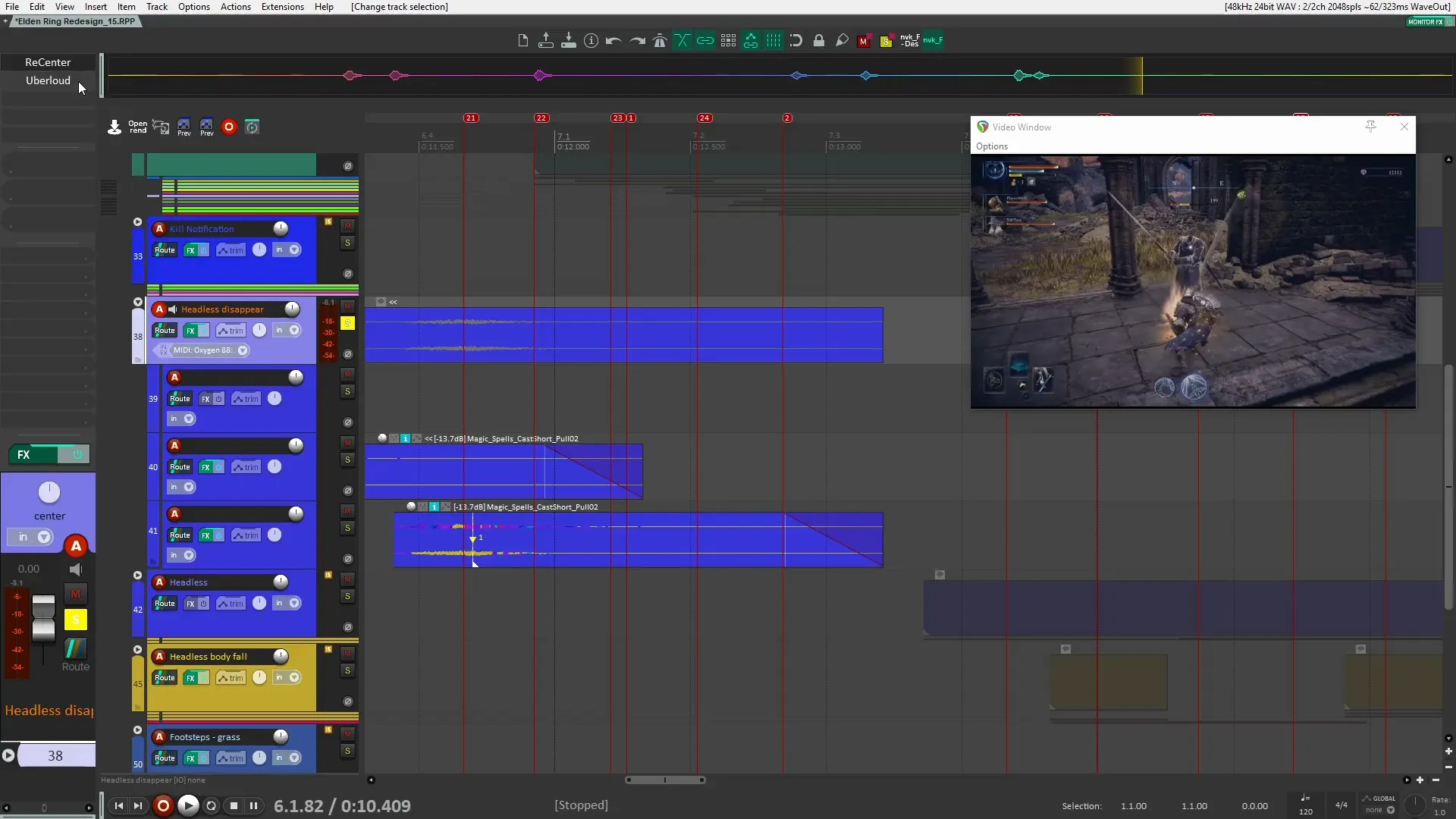Click the Uberloud button
Viewport: 1456px width, 819px height.
(48, 80)
